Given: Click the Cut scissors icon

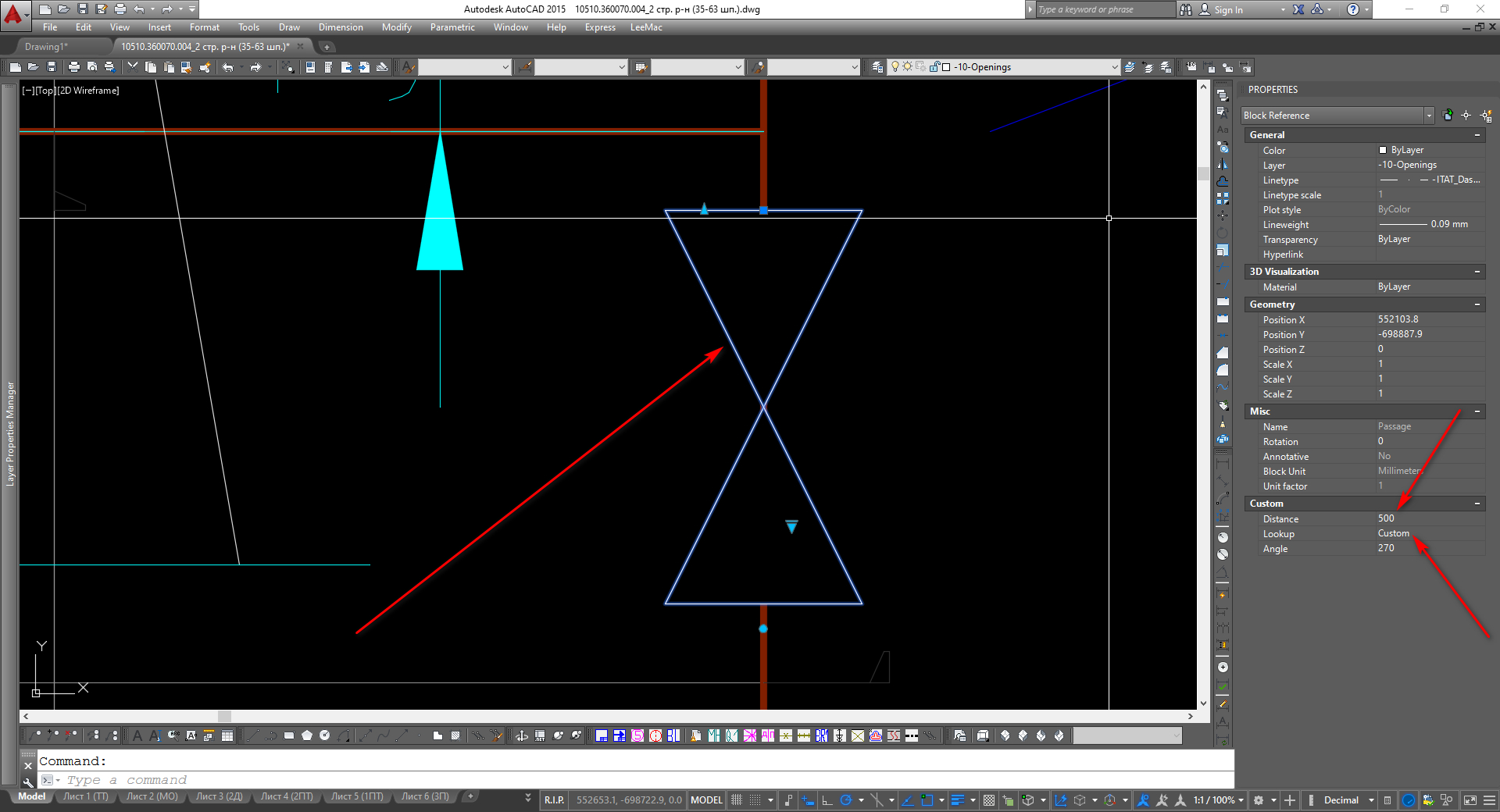Looking at the screenshot, I should [x=133, y=67].
